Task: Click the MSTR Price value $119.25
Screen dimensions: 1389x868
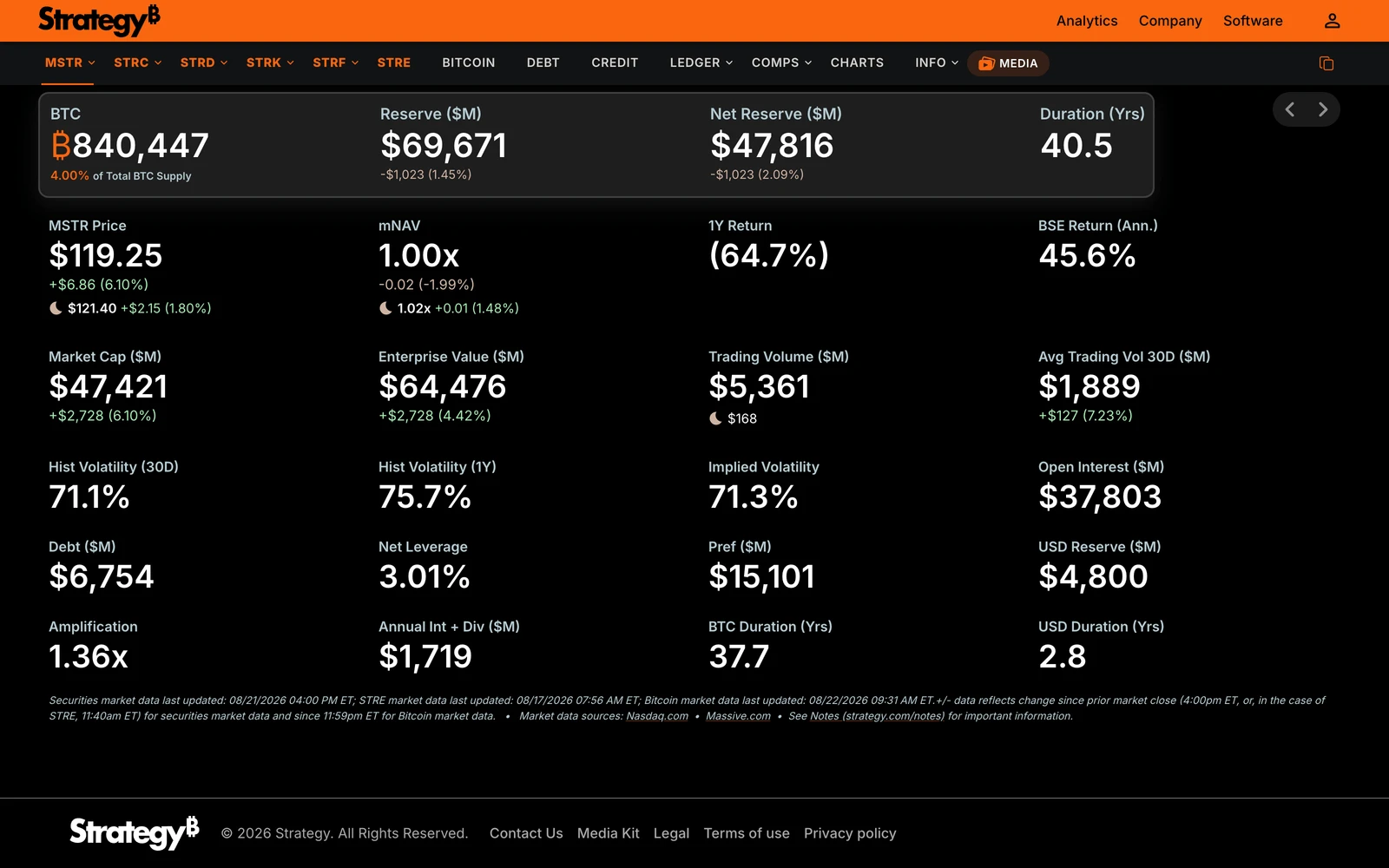Action: coord(106,256)
